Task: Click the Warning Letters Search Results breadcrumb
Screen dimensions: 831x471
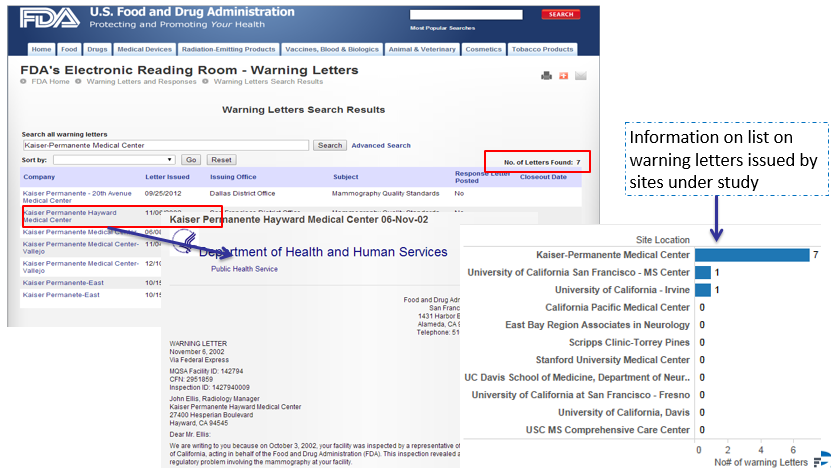Action: point(268,82)
